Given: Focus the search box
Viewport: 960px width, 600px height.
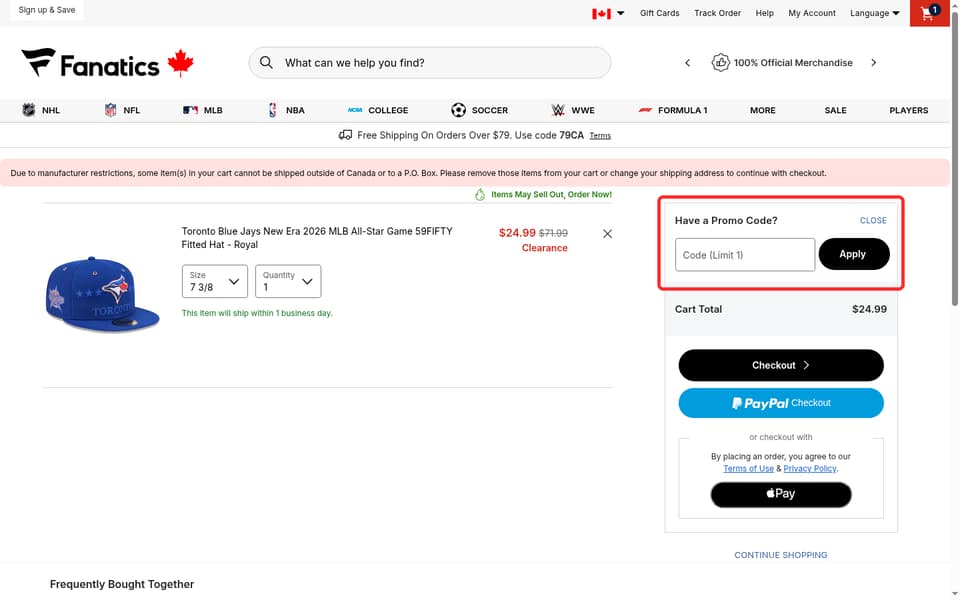Looking at the screenshot, I should coord(430,62).
